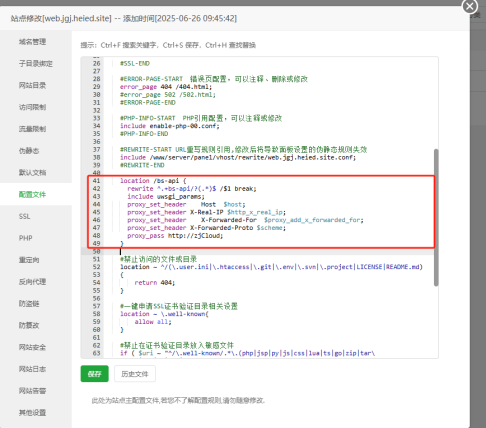Select the 配置文件 tab

[x=32, y=194]
